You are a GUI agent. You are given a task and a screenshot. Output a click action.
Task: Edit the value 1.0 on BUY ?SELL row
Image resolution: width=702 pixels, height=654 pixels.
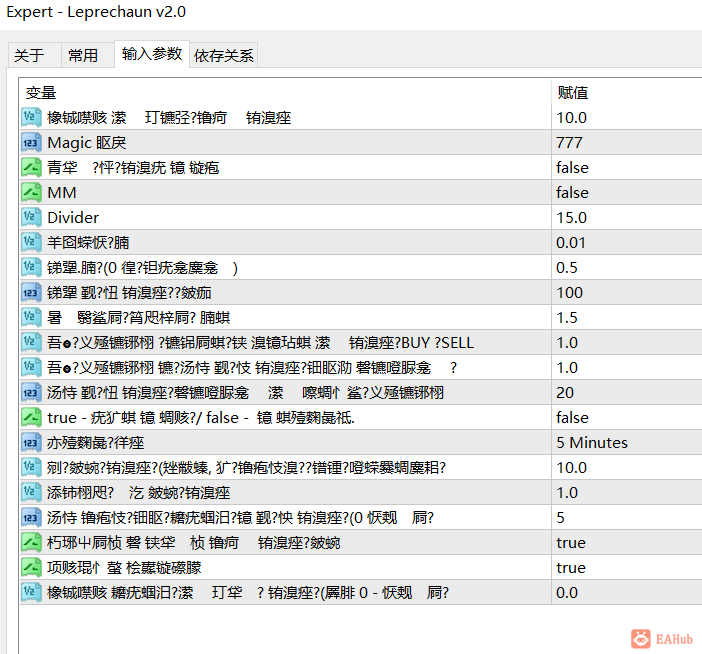[x=567, y=343]
